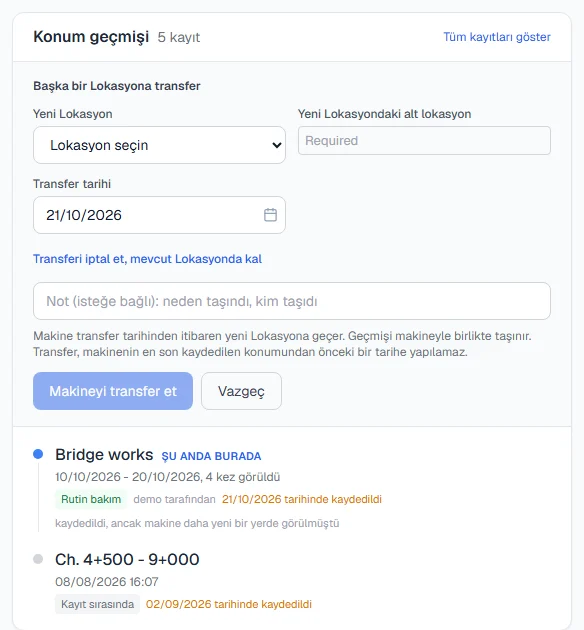Click the ŞU ANDA BURADA badge
The image size is (584, 630).
[x=211, y=456]
